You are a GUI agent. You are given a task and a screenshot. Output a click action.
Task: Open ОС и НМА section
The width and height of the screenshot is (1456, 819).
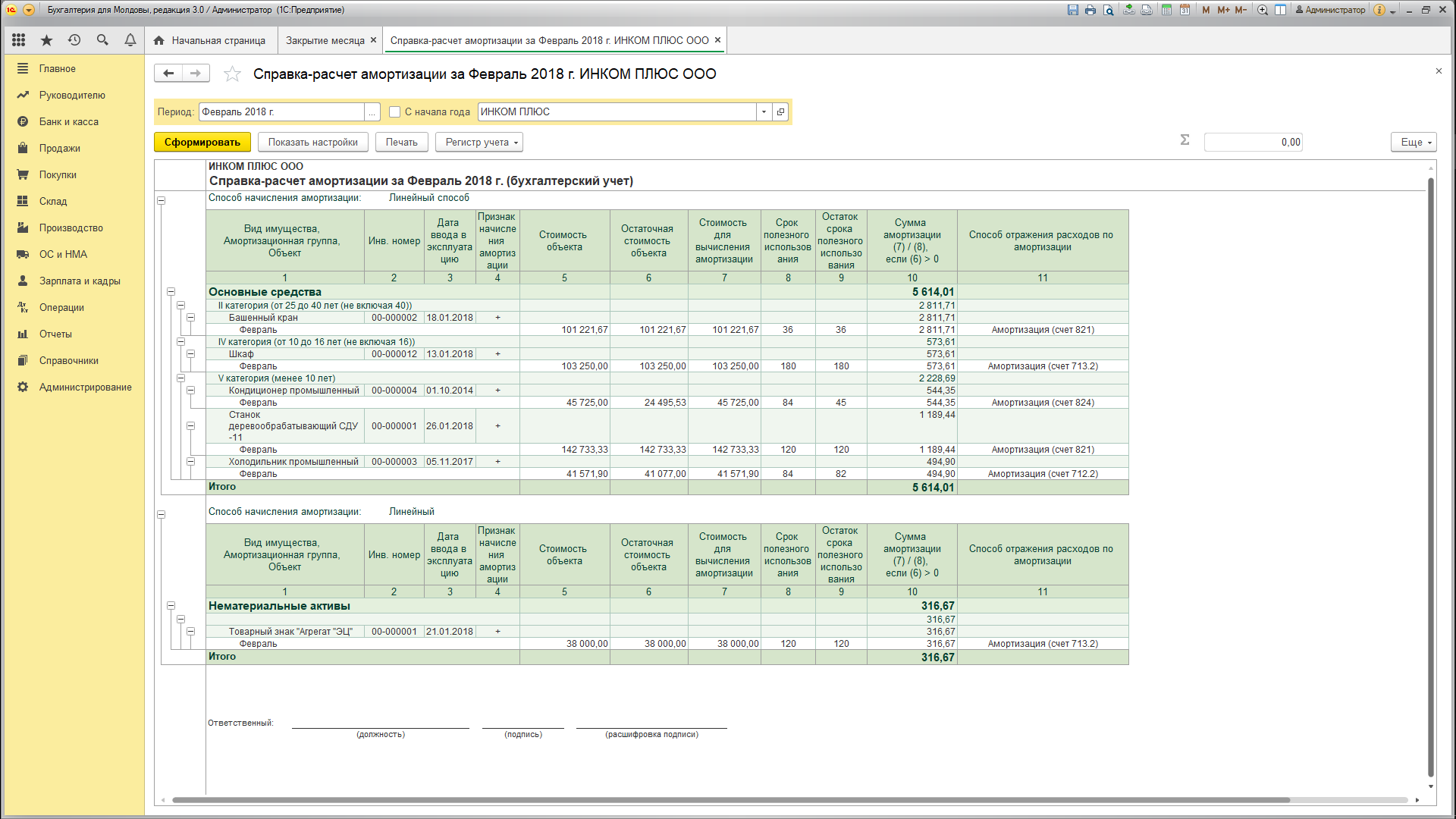tap(63, 255)
